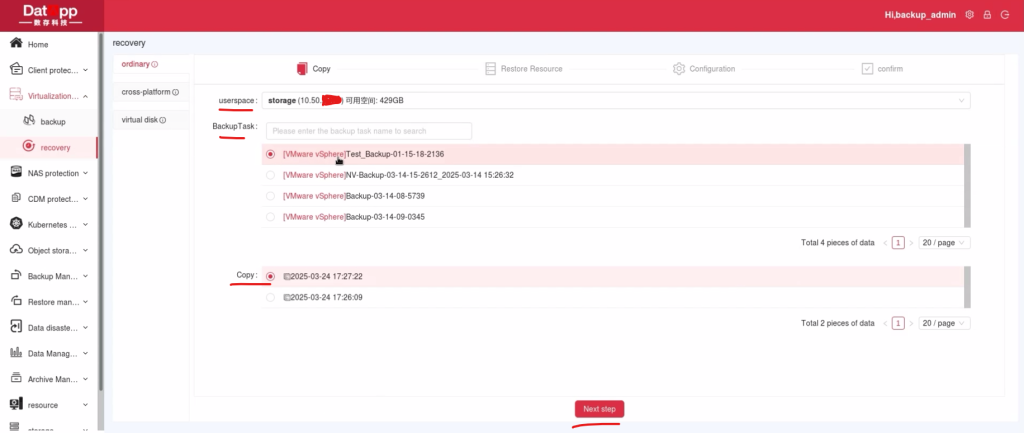Click the Kubernetes sidebar icon

pyautogui.click(x=16, y=224)
